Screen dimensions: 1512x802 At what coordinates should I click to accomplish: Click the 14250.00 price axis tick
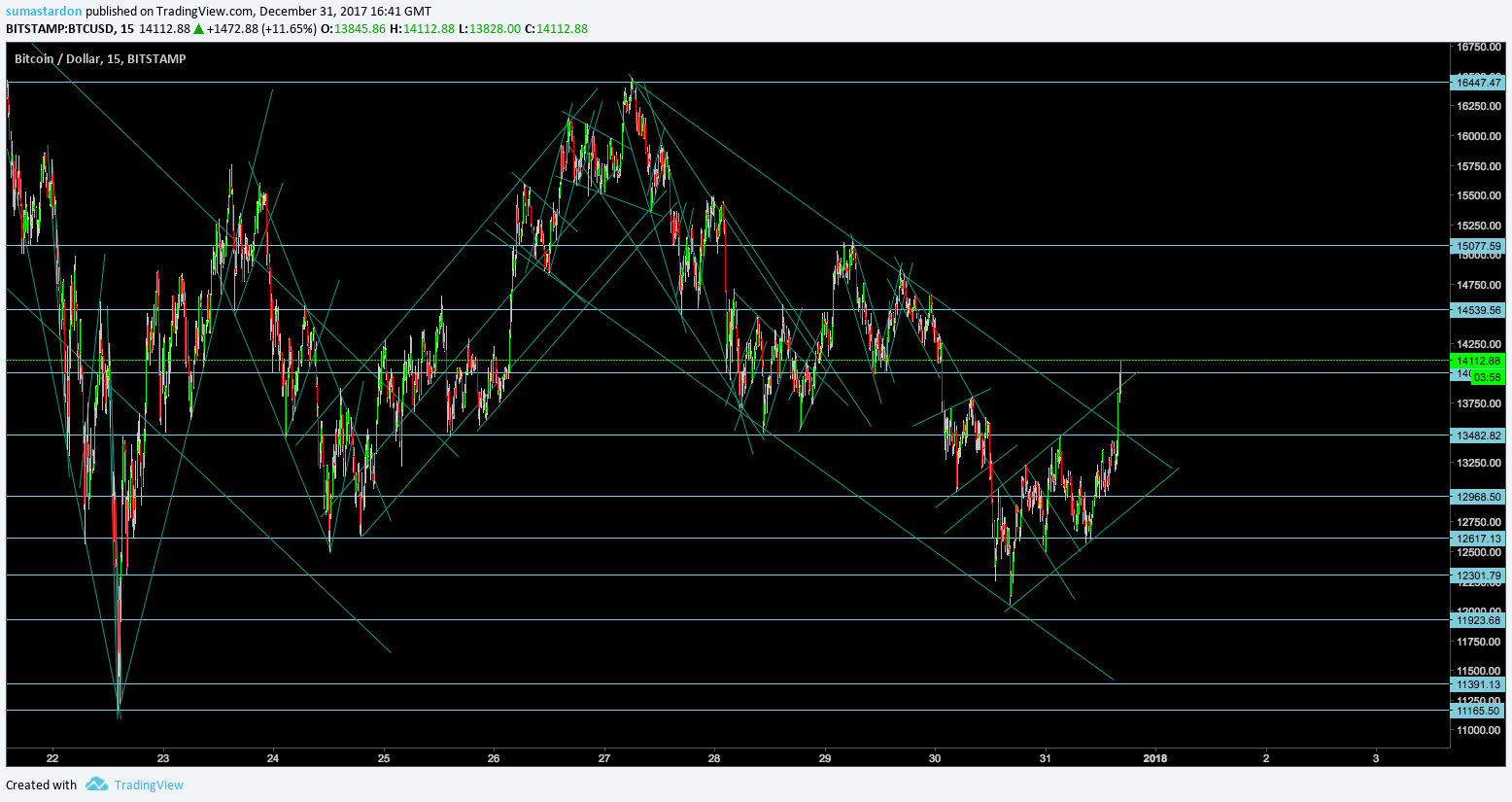pos(1478,344)
